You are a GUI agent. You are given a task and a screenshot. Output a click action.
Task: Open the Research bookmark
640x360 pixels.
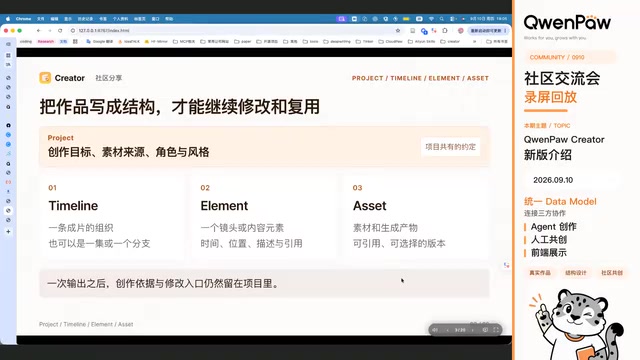coord(46,42)
